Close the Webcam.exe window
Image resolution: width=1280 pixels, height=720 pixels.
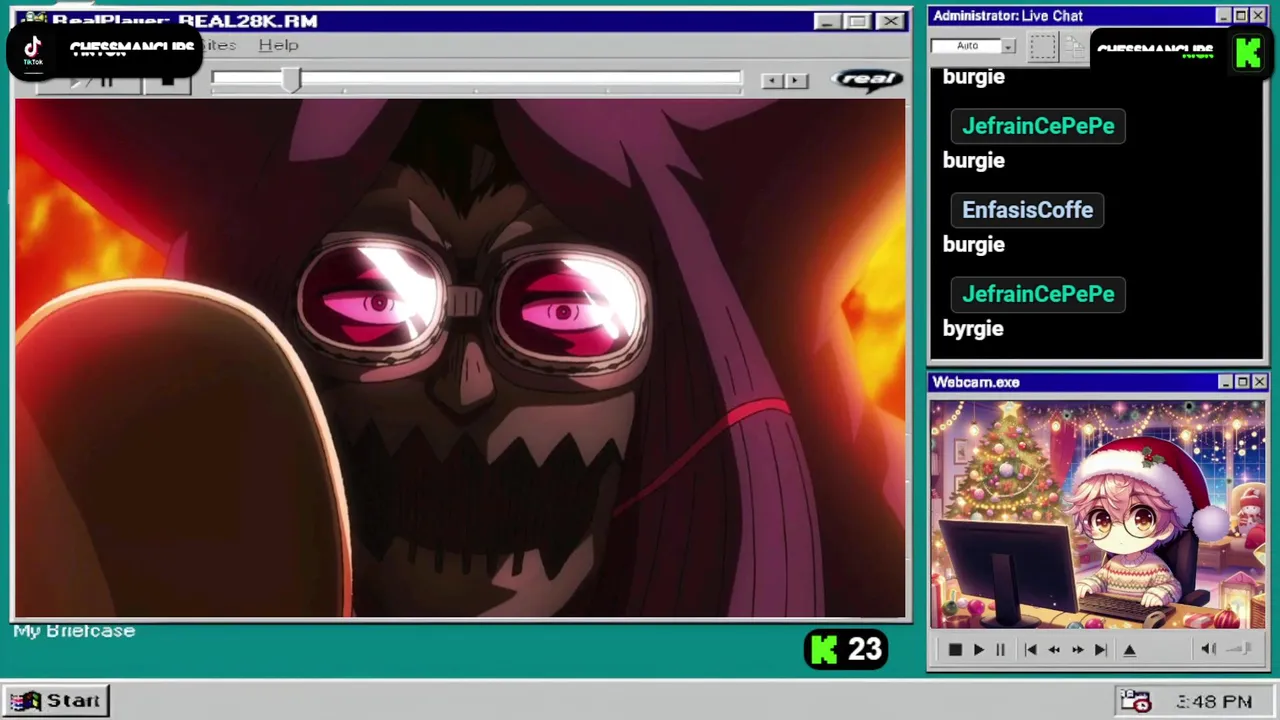coord(1259,382)
